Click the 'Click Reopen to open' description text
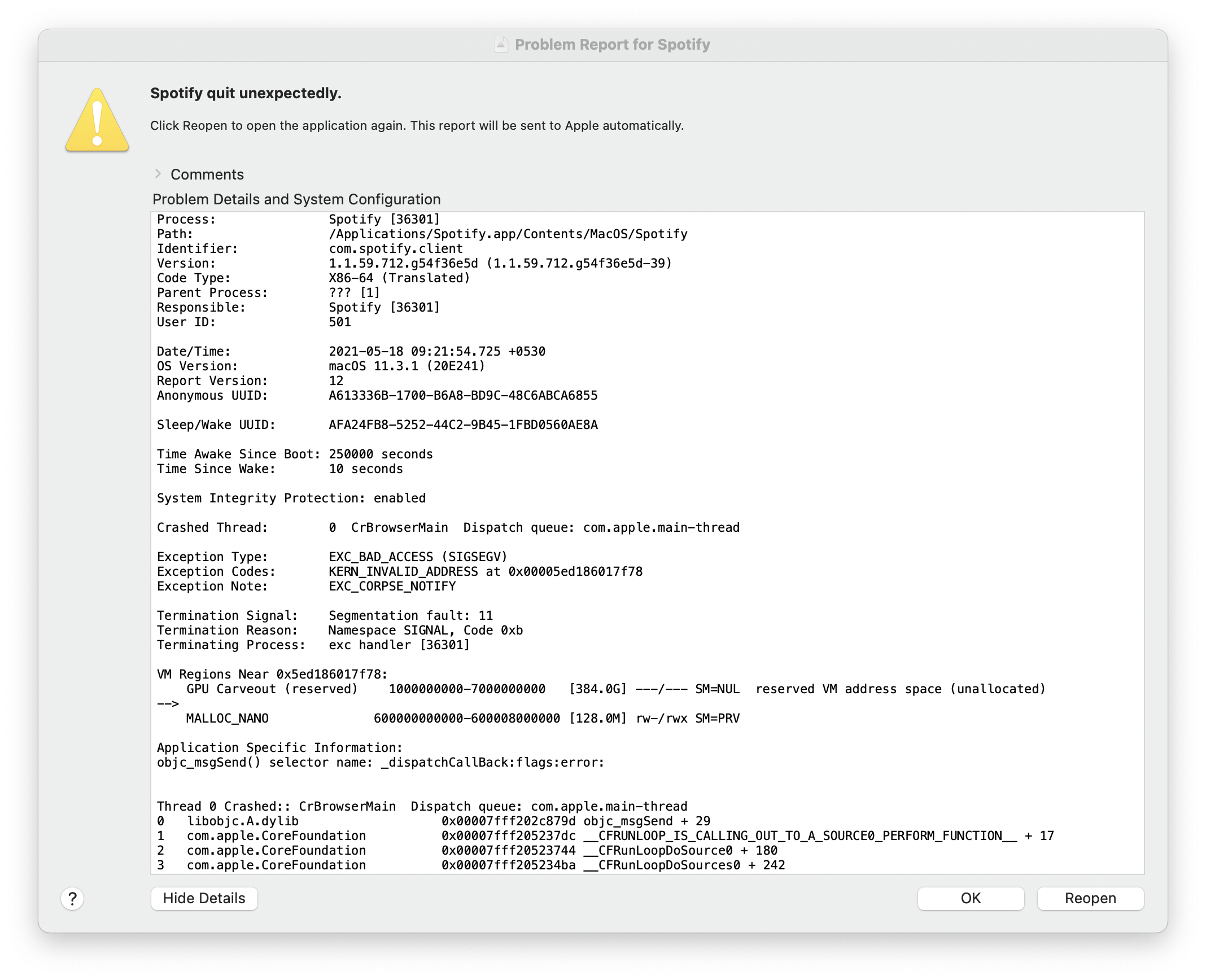Viewport: 1206px width, 980px height. tap(417, 125)
